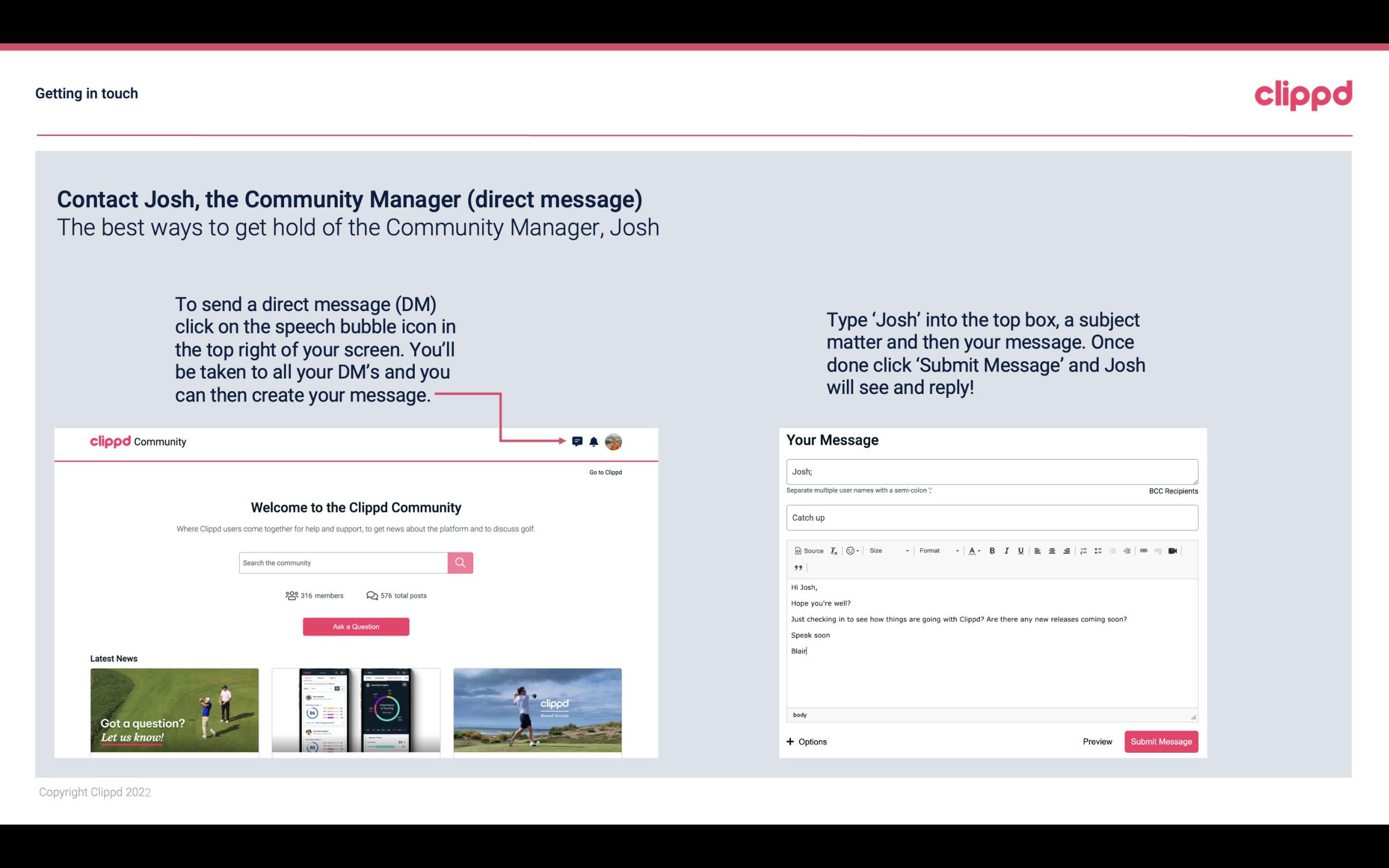The width and height of the screenshot is (1389, 868).
Task: Click the Go to Clippd link
Action: point(605,472)
